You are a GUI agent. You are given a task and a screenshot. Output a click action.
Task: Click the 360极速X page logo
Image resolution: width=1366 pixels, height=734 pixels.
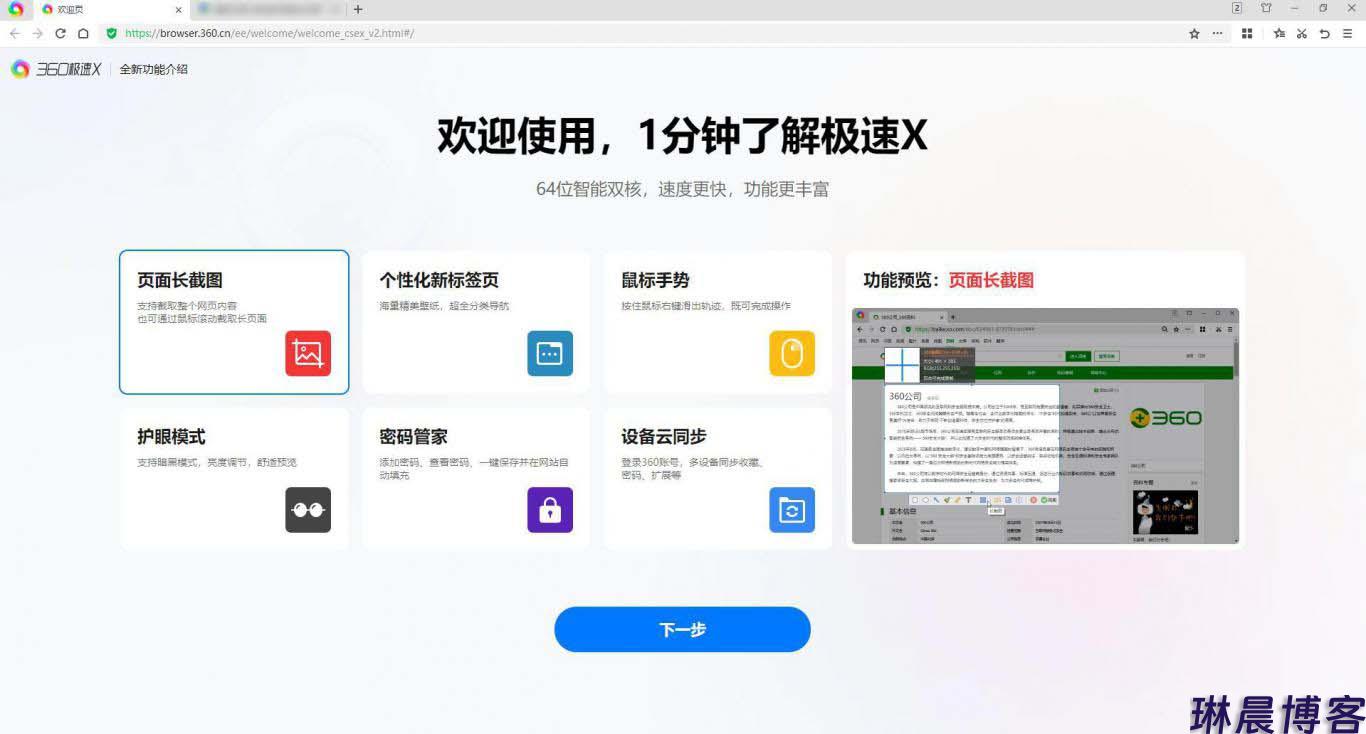[x=56, y=69]
